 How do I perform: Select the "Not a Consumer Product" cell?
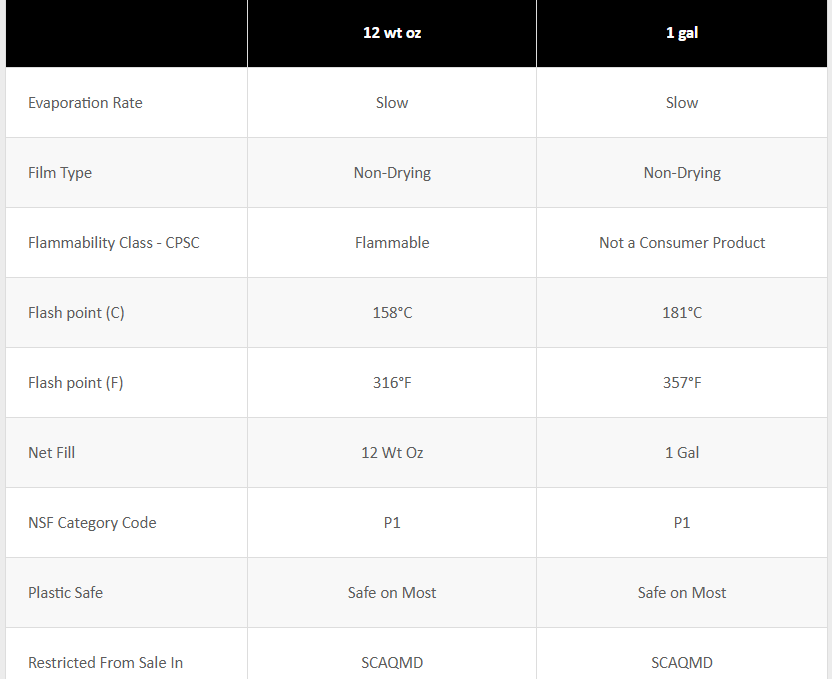(x=682, y=243)
